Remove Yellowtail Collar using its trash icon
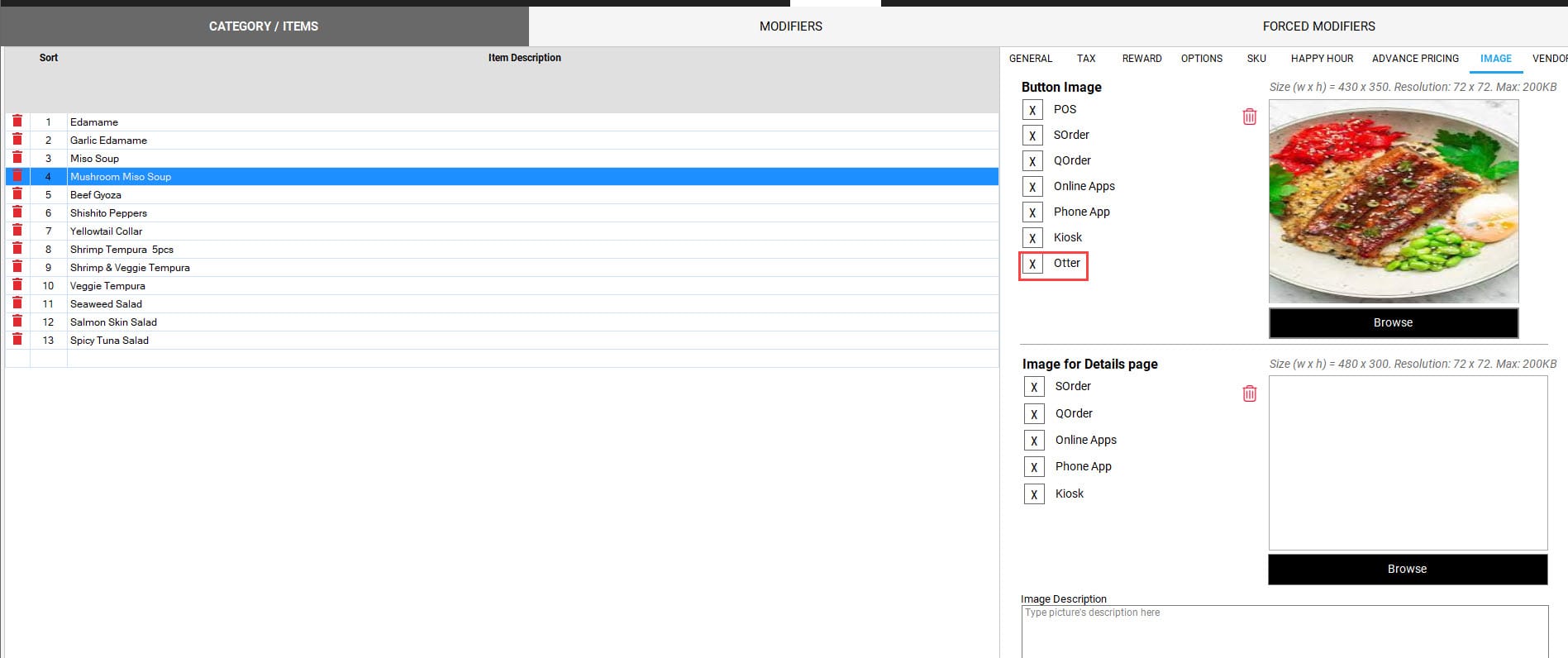Screen dimensions: 1568x658 pyautogui.click(x=17, y=231)
